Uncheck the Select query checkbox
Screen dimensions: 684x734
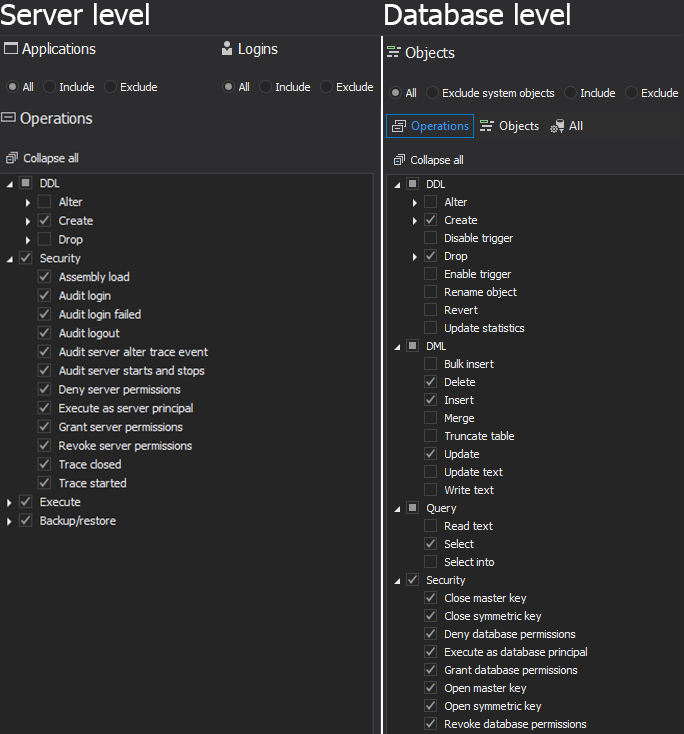pyautogui.click(x=430, y=544)
